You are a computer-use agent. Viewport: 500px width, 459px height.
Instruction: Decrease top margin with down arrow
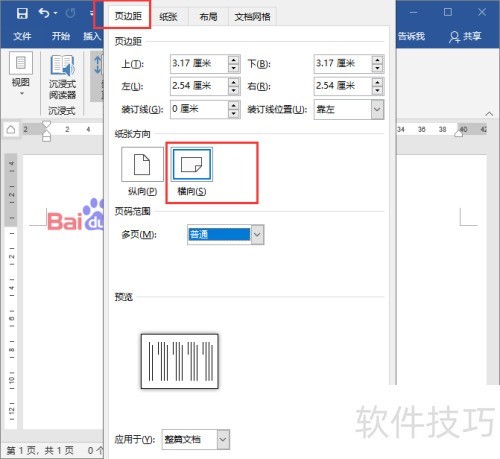234,68
